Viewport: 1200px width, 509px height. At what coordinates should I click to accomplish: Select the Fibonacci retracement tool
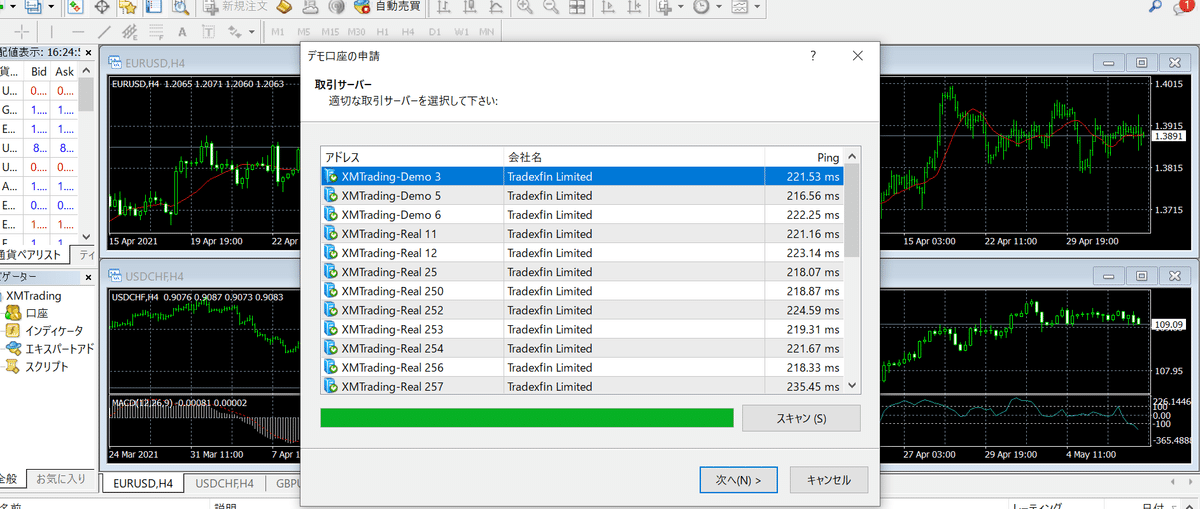pos(156,32)
